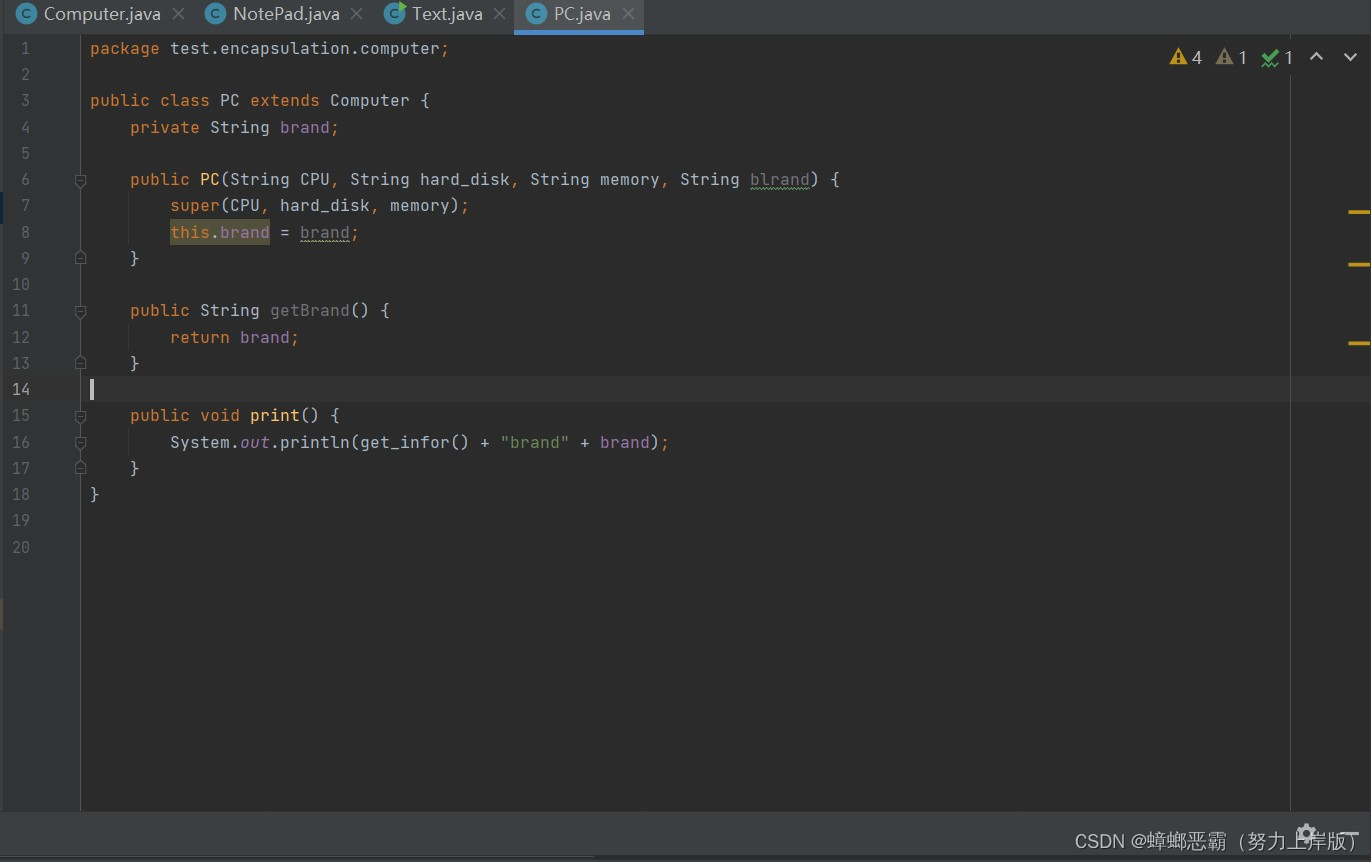This screenshot has width=1371, height=862.
Task: Collapse the print method fold on line 15
Action: click(x=80, y=416)
